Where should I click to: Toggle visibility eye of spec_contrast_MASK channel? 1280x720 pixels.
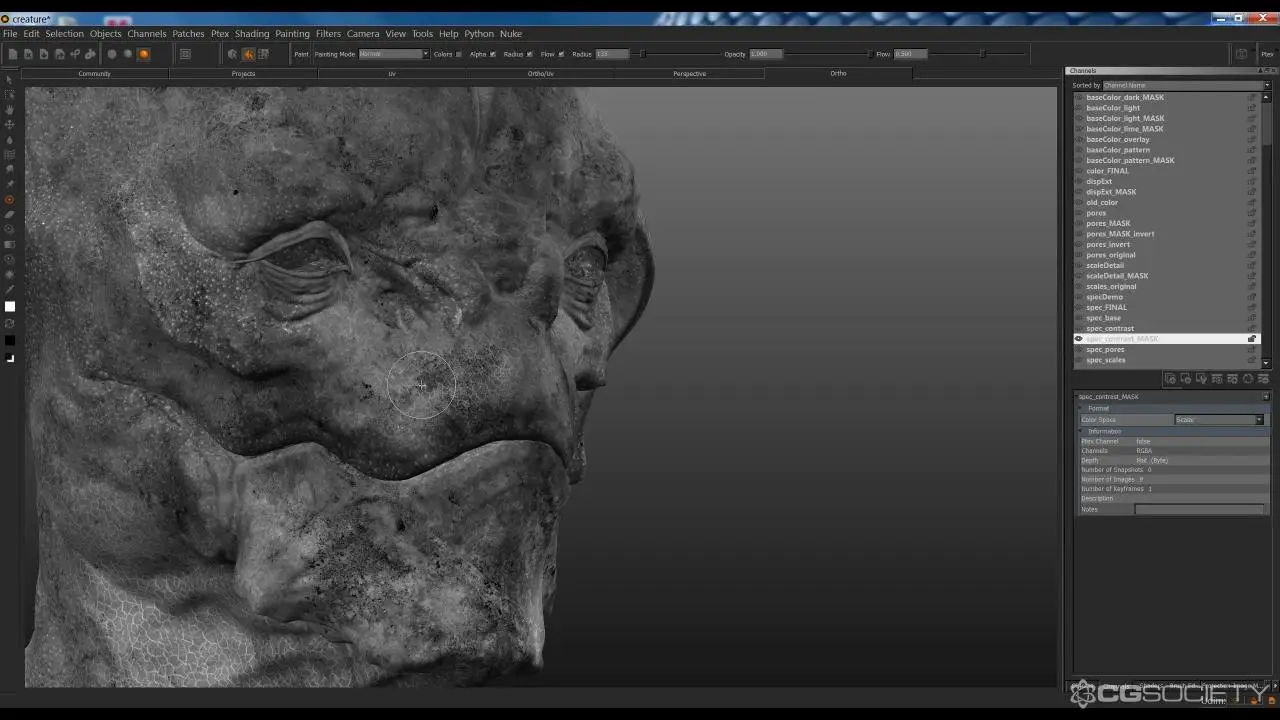tap(1078, 339)
